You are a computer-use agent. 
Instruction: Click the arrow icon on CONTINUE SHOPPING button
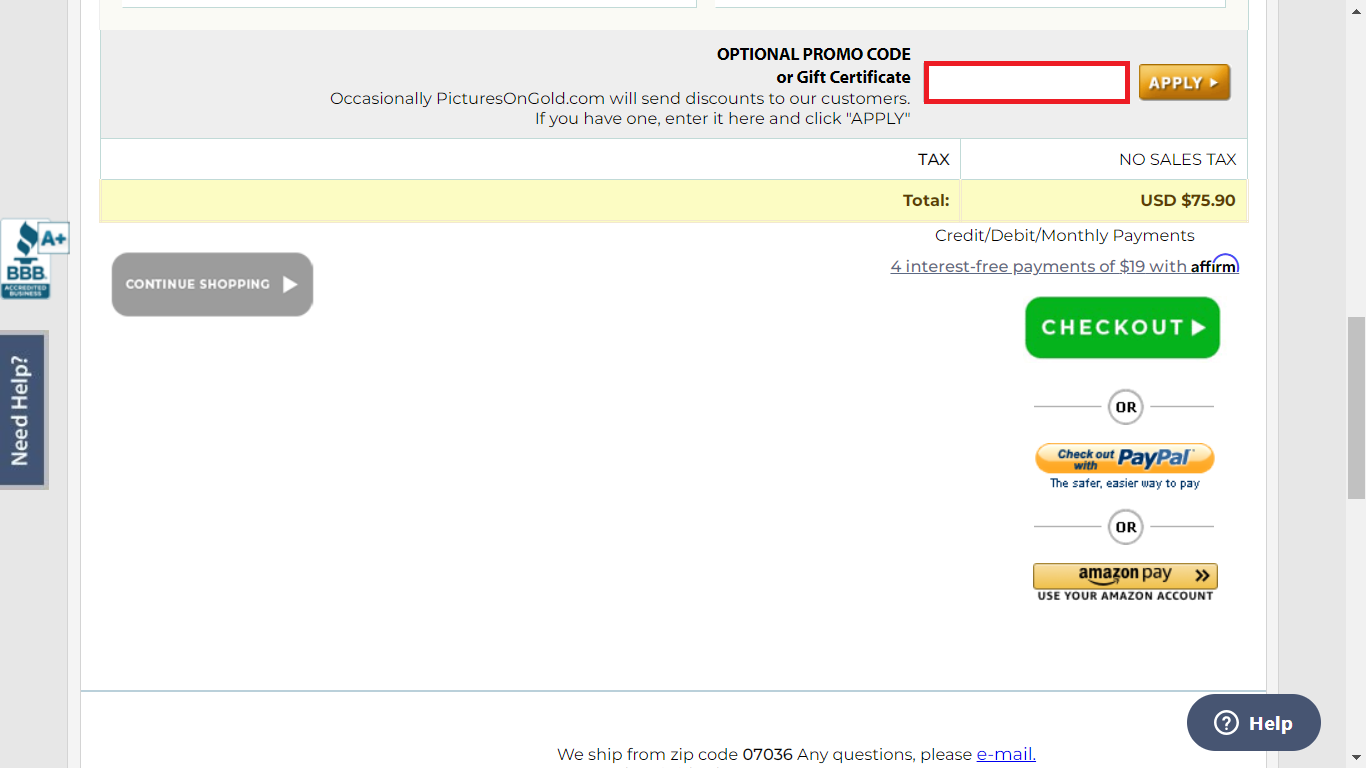(x=291, y=284)
